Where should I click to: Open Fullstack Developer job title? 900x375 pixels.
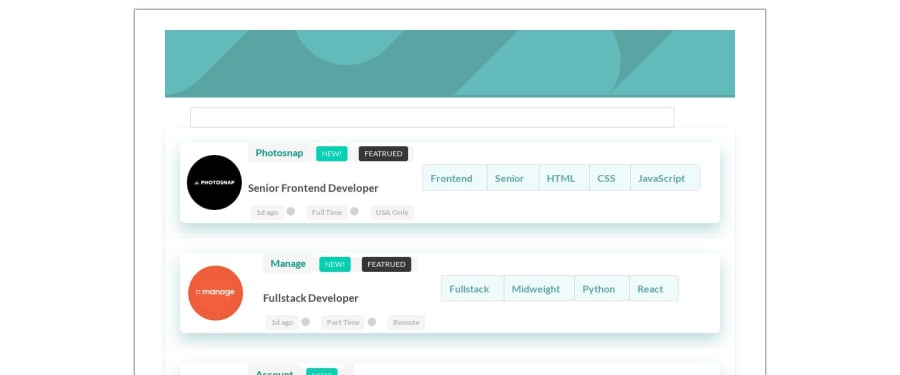point(311,298)
